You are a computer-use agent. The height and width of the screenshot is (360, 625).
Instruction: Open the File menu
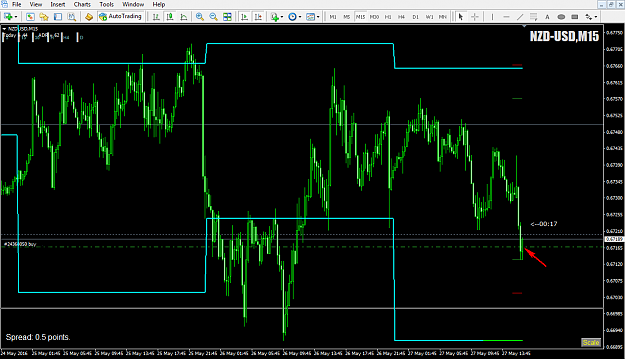click(17, 4)
